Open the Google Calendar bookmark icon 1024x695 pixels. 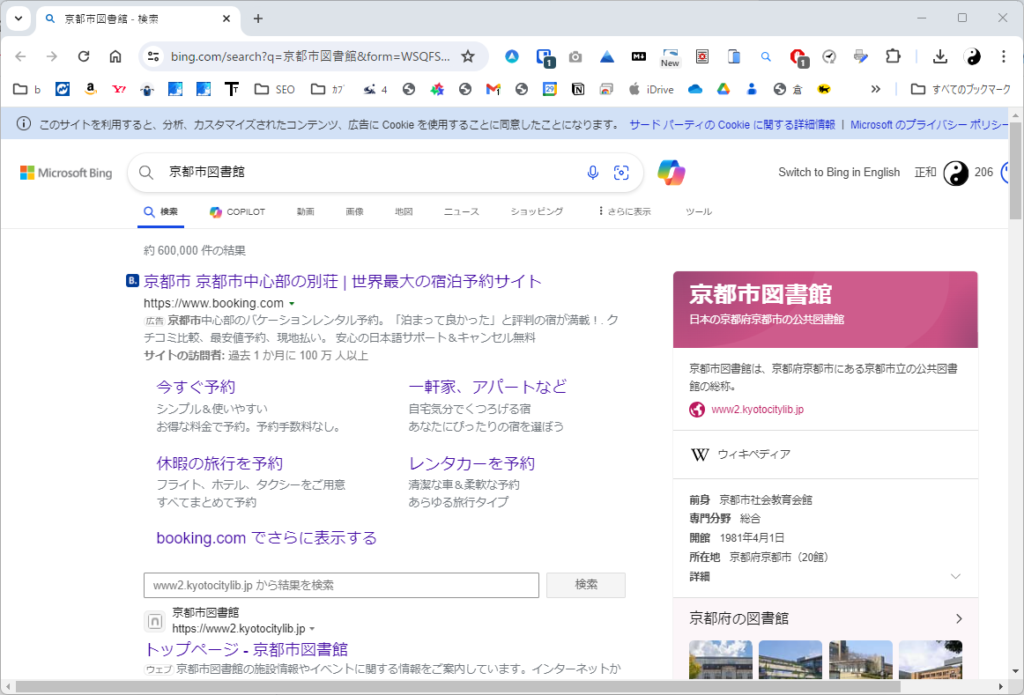pyautogui.click(x=550, y=89)
